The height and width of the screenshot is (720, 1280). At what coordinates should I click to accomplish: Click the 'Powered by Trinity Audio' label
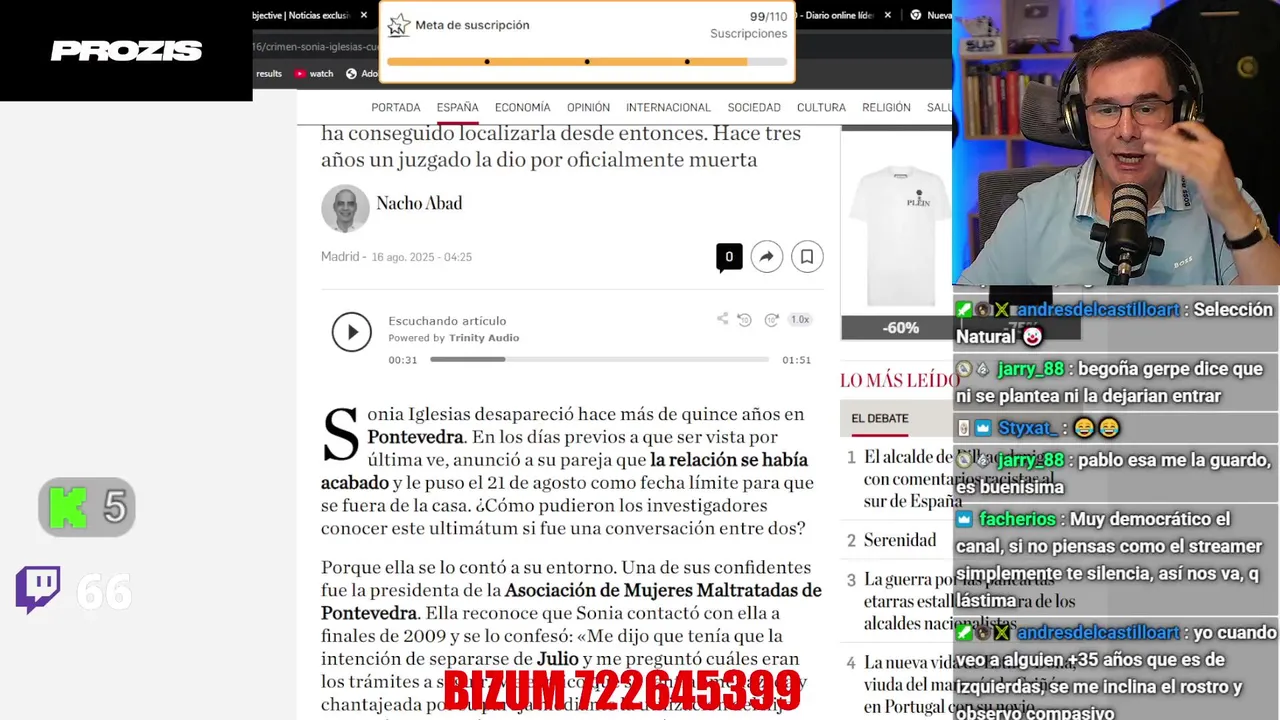(x=453, y=338)
